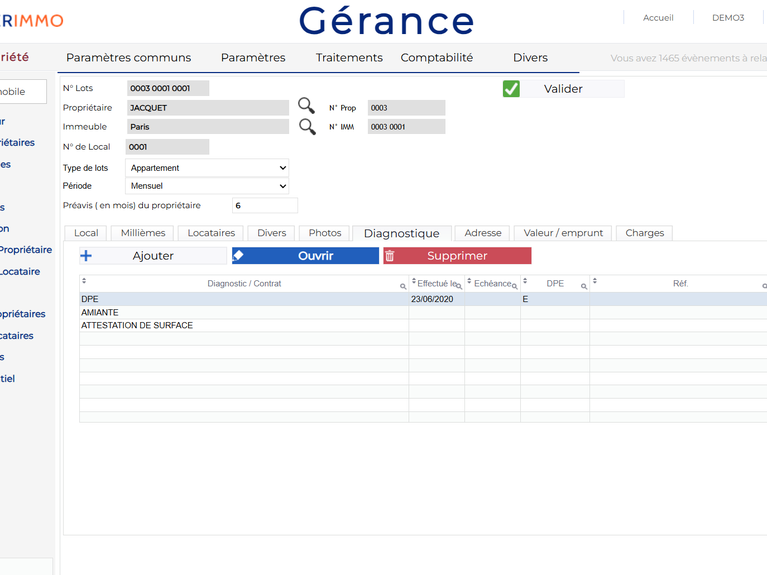
Task: Click the plus icon on Ajouter
Action: pyautogui.click(x=86, y=256)
